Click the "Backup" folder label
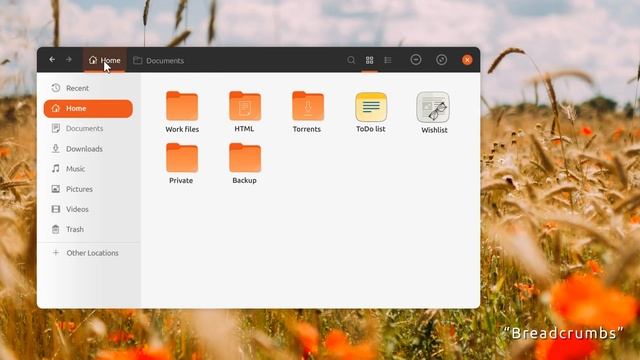 point(244,180)
